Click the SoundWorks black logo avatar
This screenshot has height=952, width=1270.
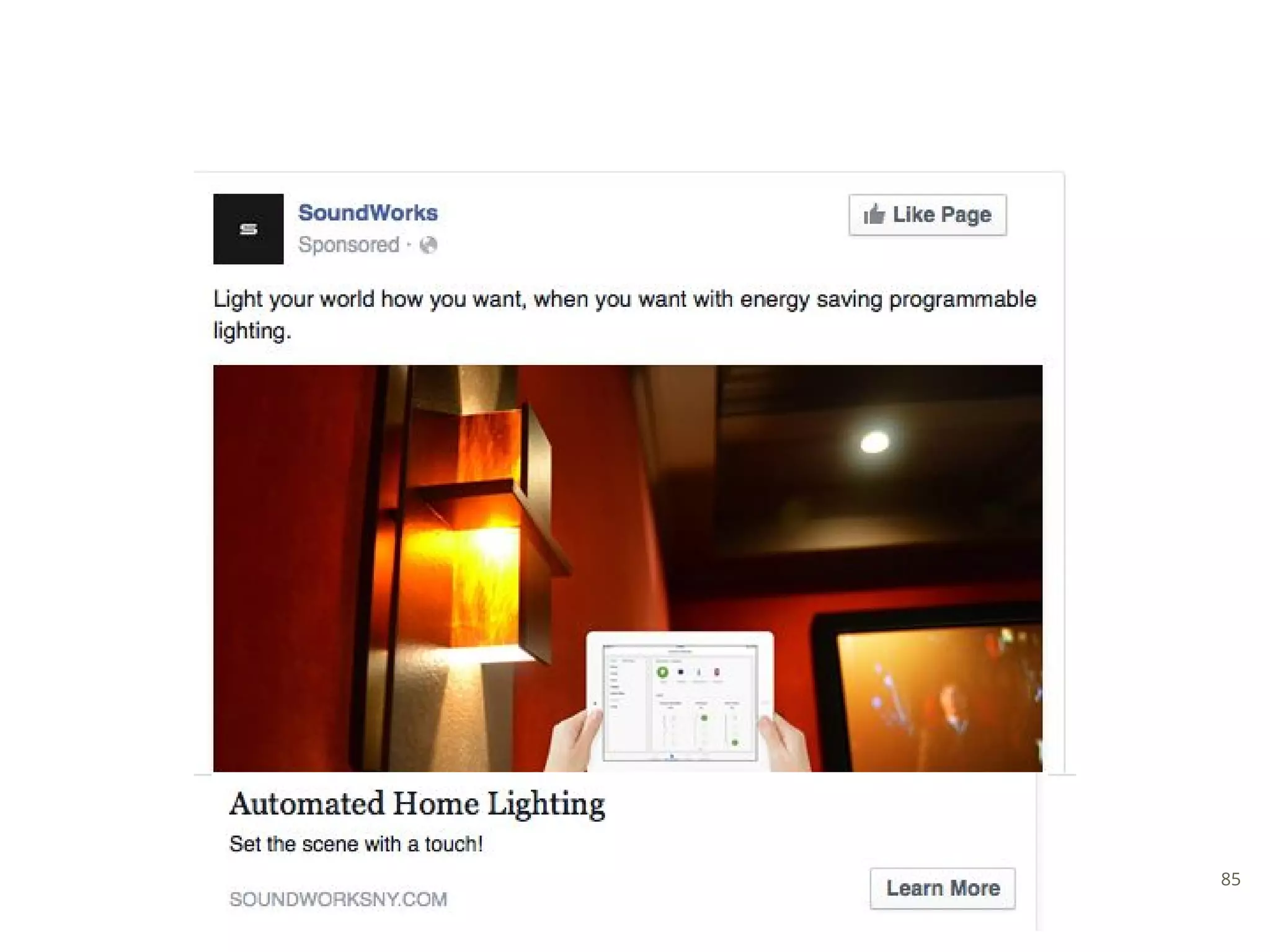tap(248, 229)
